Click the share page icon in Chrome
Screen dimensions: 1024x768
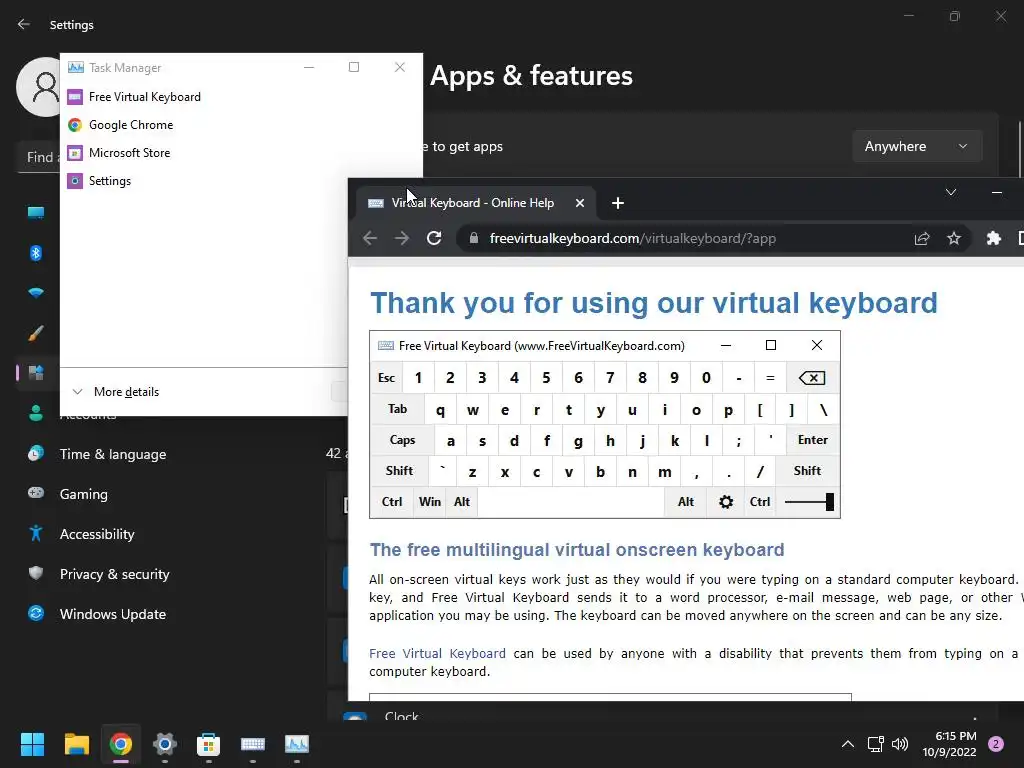(921, 238)
